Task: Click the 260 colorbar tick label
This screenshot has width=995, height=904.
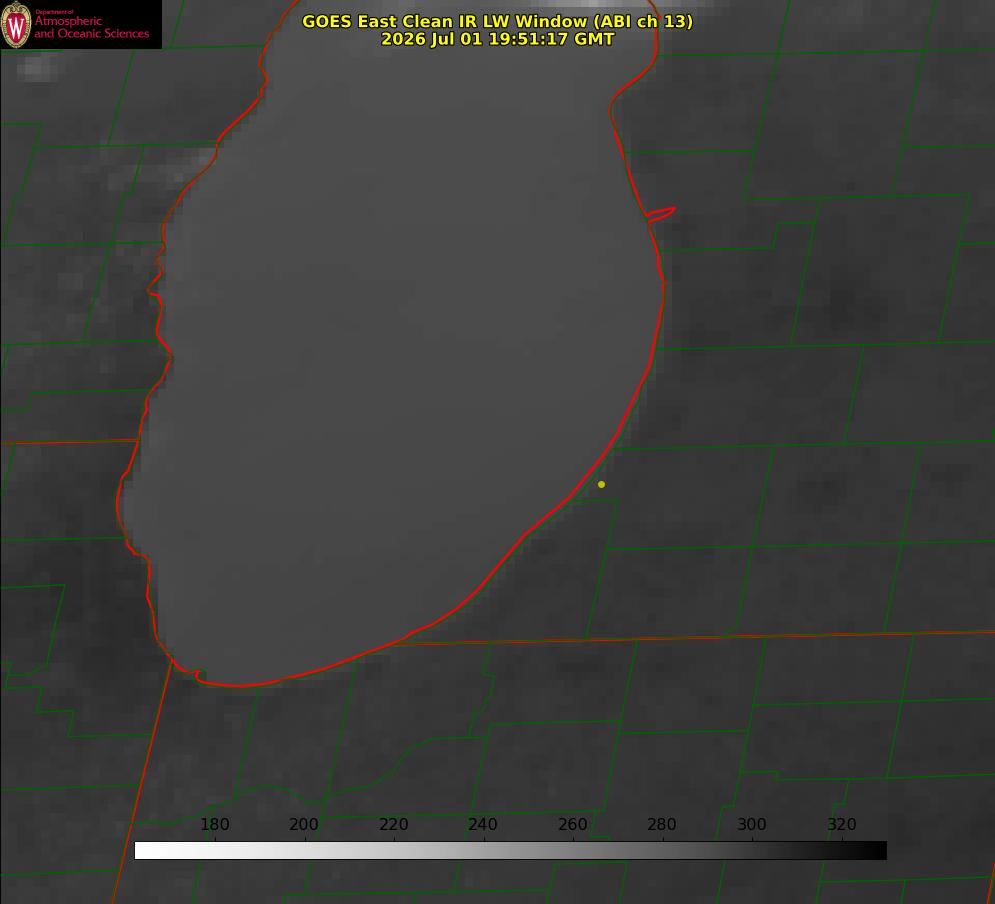Action: 572,824
